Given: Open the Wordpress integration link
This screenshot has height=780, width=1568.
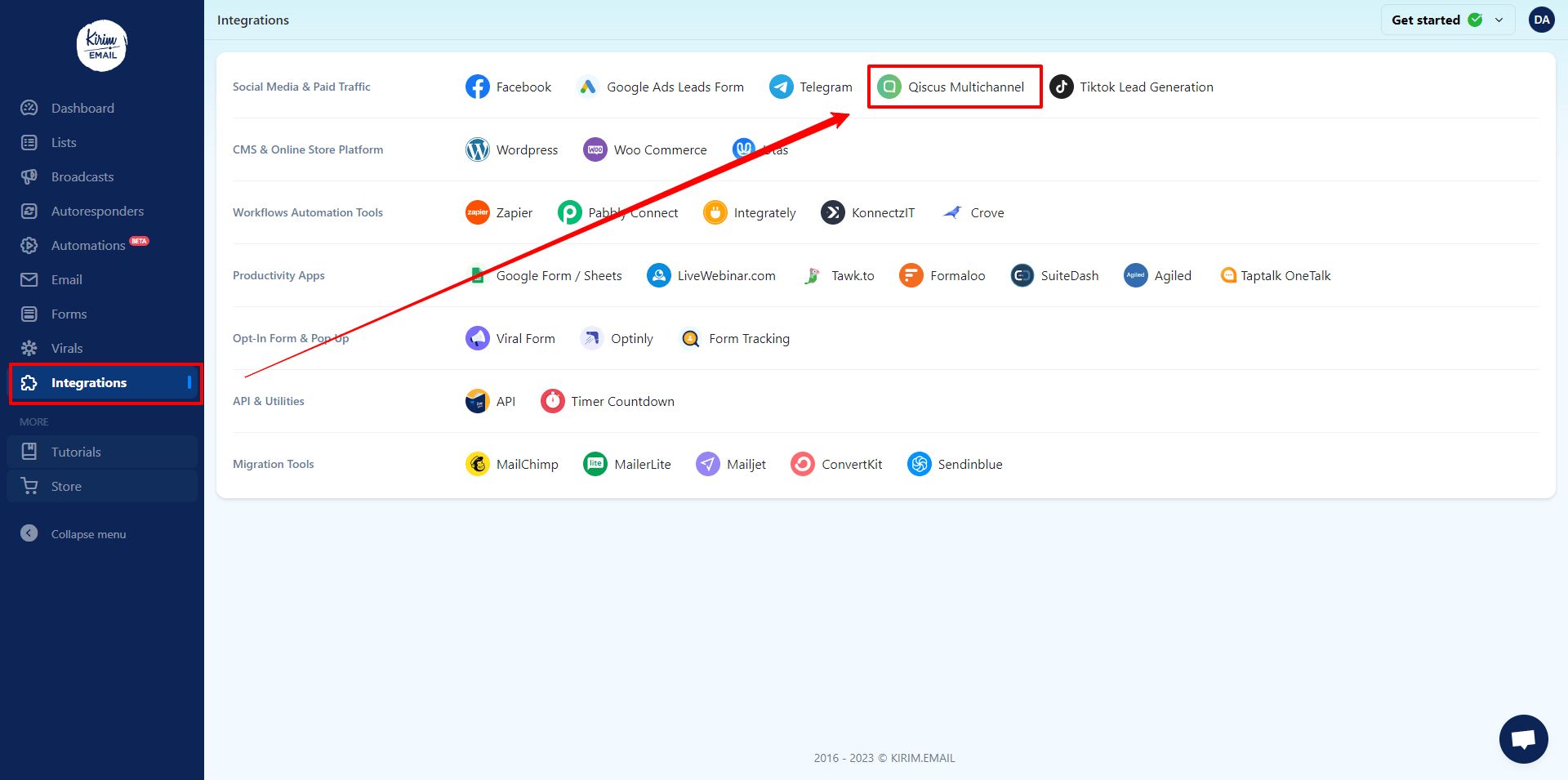Looking at the screenshot, I should [527, 150].
